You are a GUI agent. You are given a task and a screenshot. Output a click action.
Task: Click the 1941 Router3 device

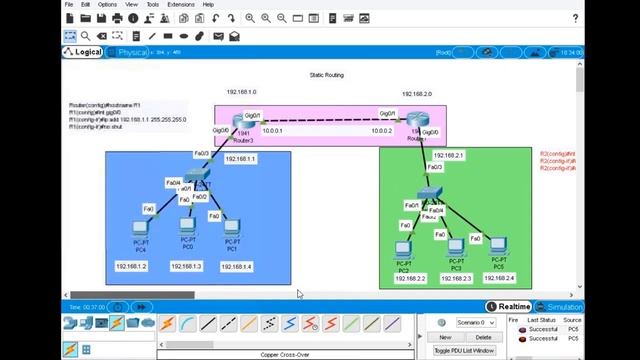click(243, 122)
